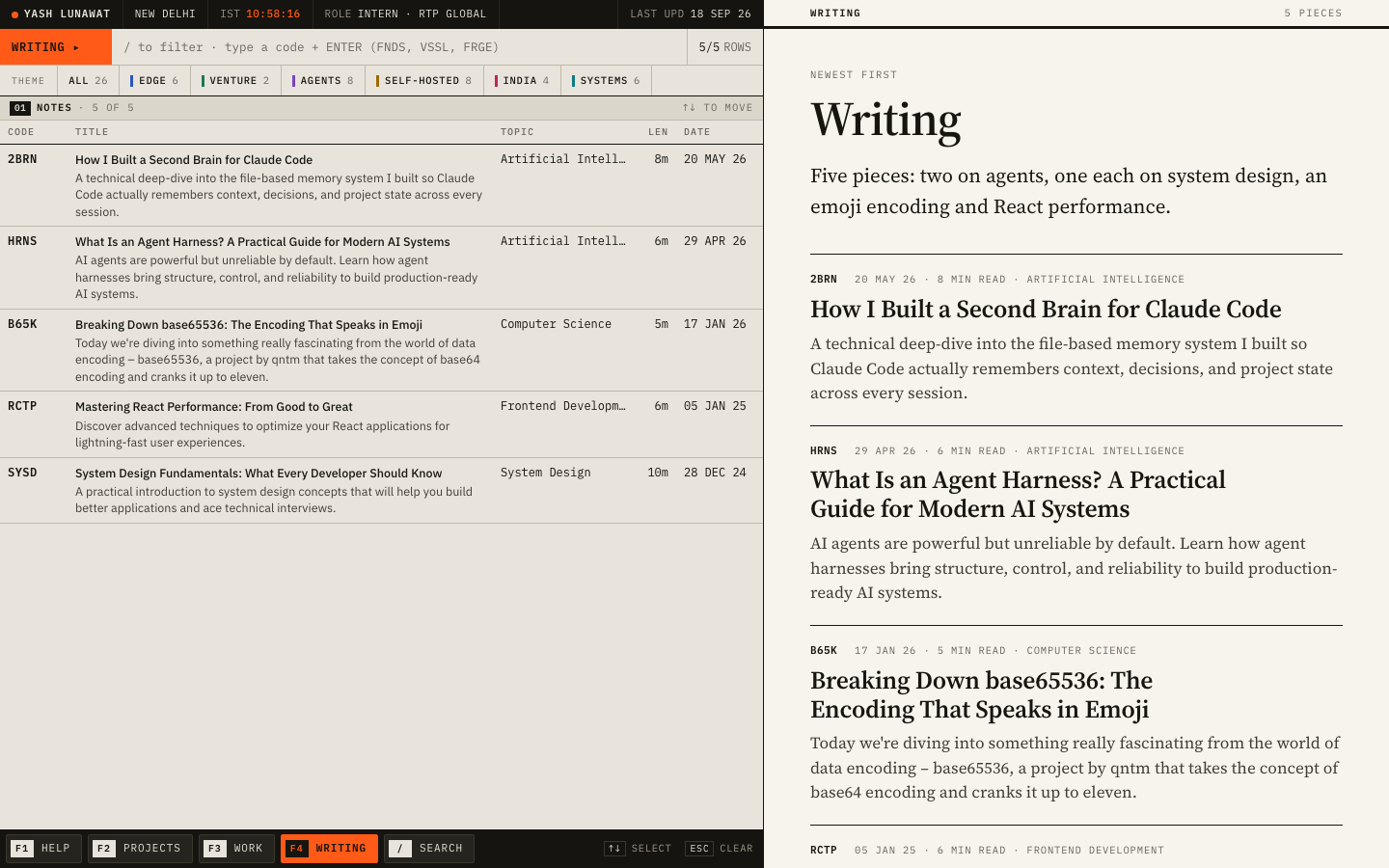Click the HRNS code in the right pane
Image resolution: width=1389 pixels, height=868 pixels.
pos(824,451)
